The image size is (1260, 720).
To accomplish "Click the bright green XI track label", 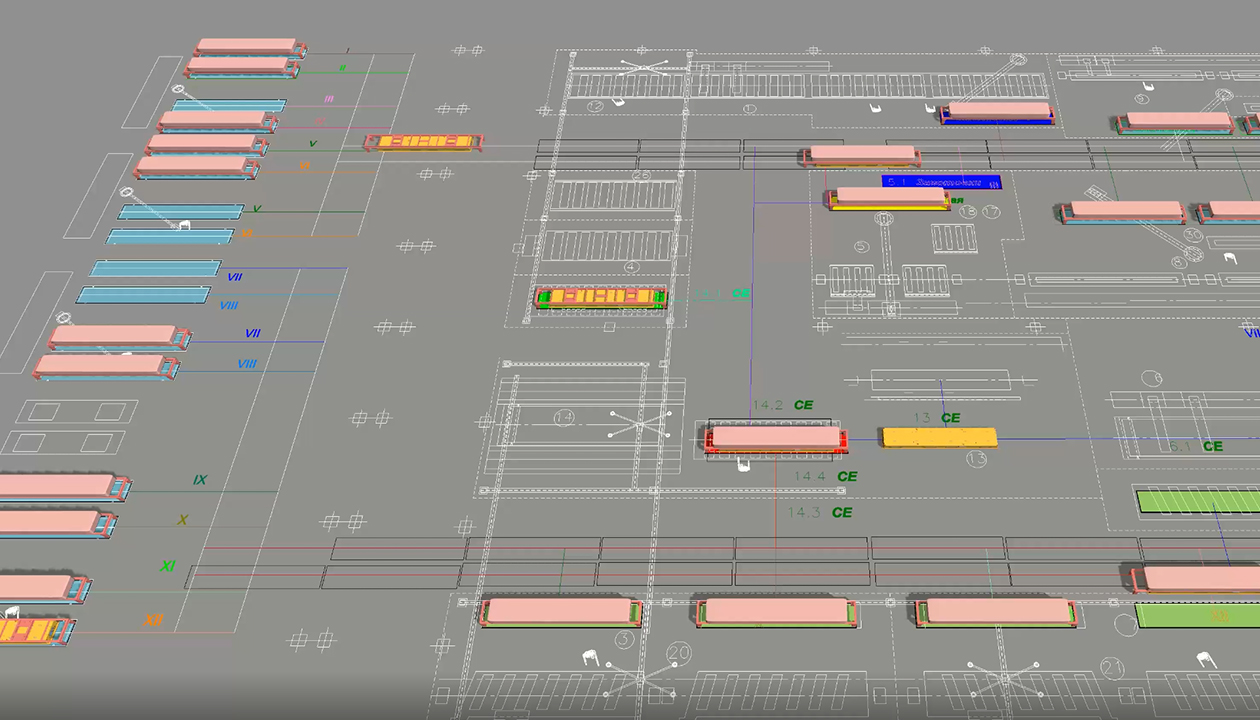I will 168,566.
